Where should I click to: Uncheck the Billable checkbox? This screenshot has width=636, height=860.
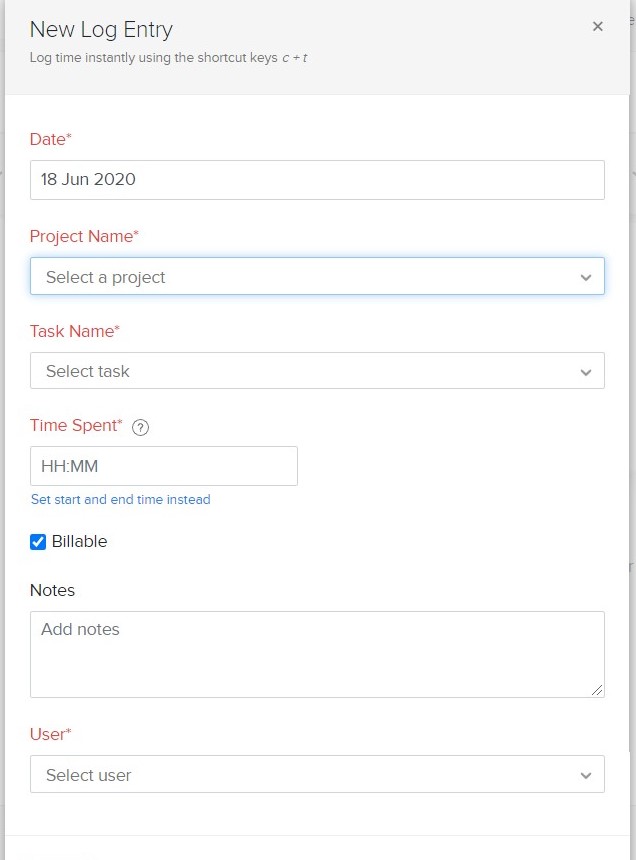pos(38,542)
